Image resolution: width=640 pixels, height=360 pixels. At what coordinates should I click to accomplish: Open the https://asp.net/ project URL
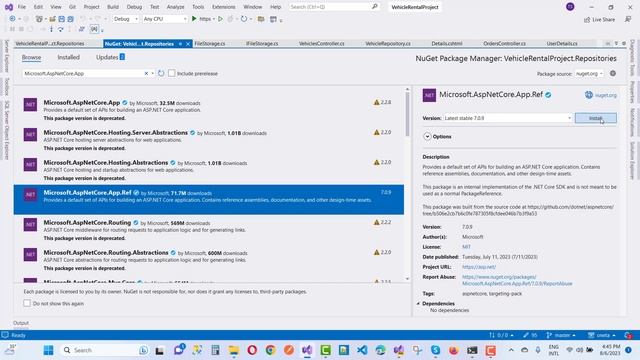(x=479, y=267)
